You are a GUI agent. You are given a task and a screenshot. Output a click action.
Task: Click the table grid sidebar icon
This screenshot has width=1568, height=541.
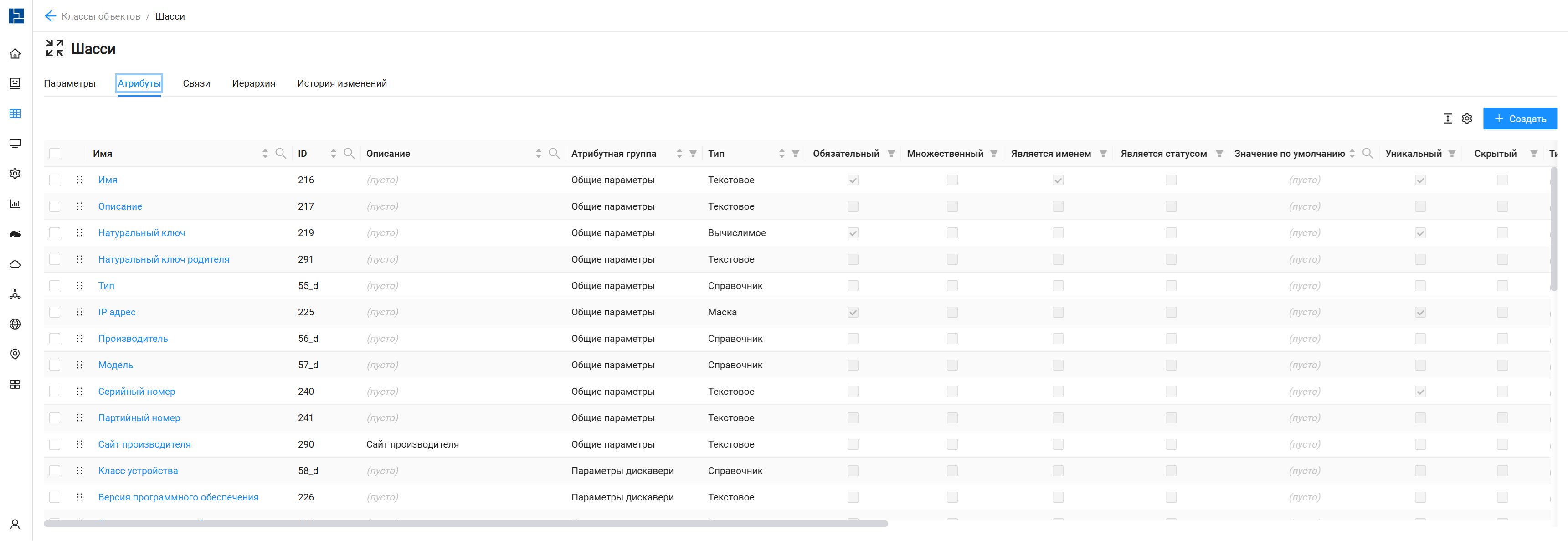(x=15, y=114)
